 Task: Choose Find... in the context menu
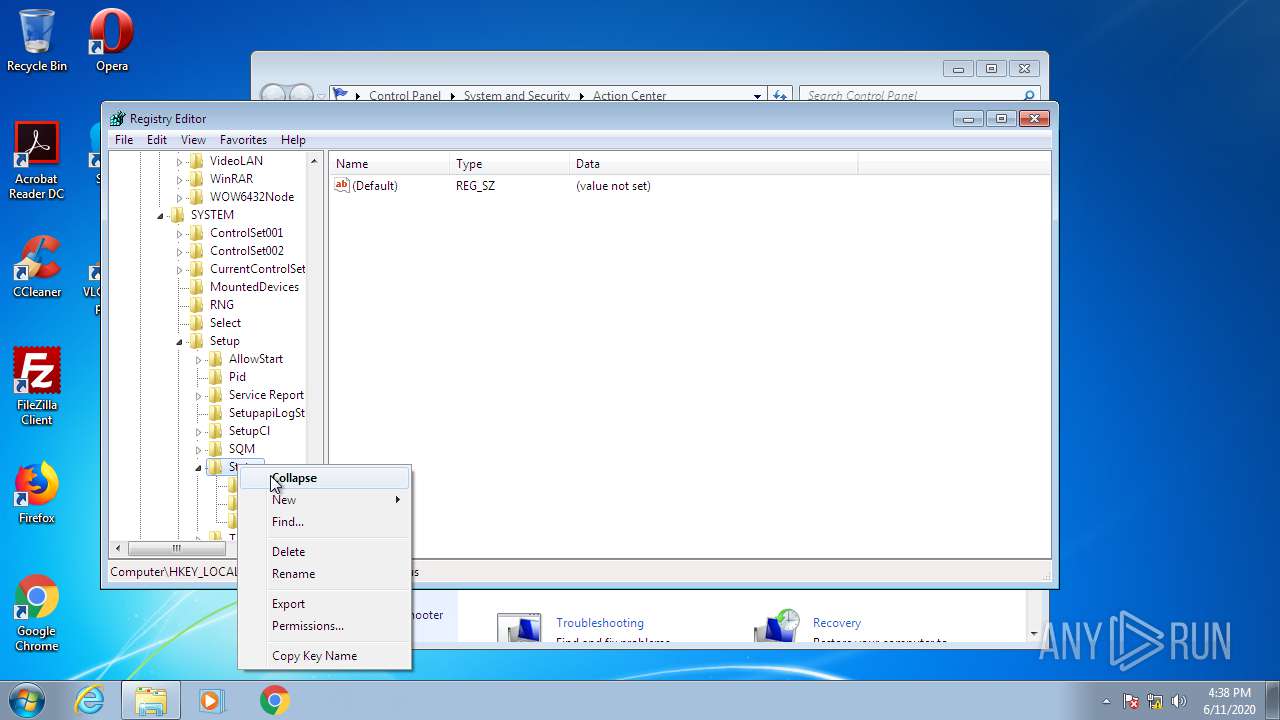click(325, 522)
